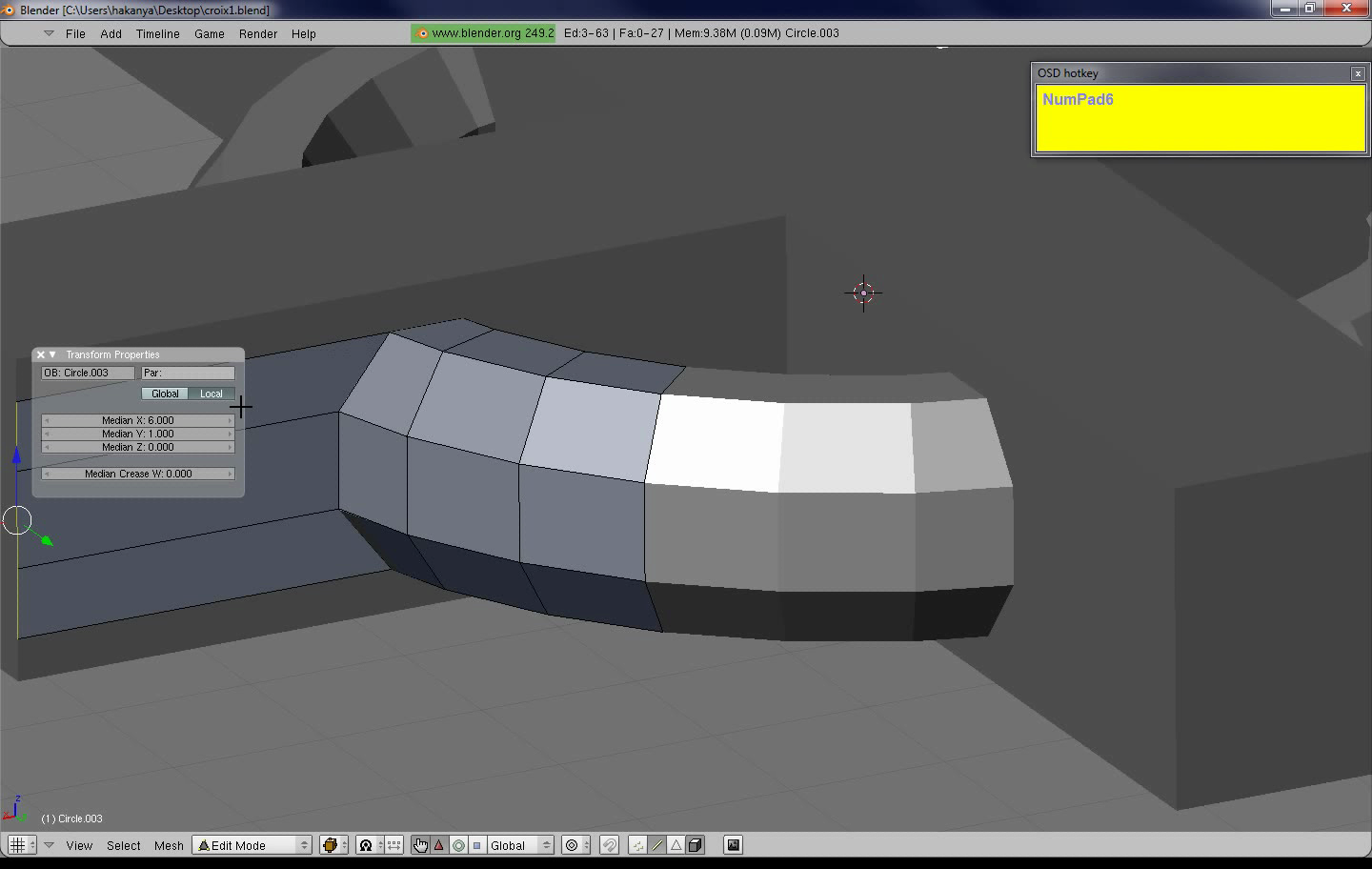The height and width of the screenshot is (869, 1372).
Task: Increase Median Crease W with its right arrow
Action: [230, 474]
